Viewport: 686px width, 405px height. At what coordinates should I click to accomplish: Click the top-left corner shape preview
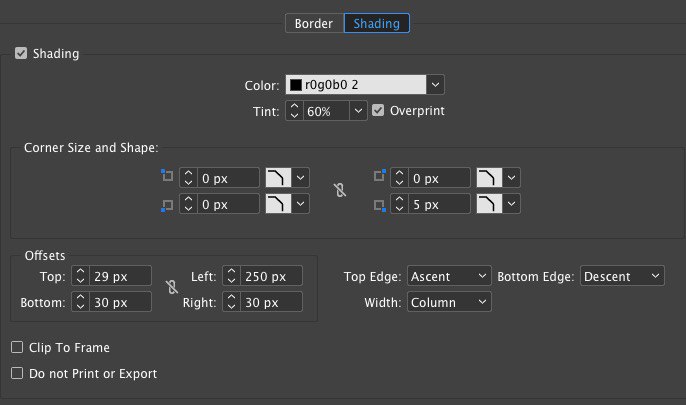[x=278, y=178]
